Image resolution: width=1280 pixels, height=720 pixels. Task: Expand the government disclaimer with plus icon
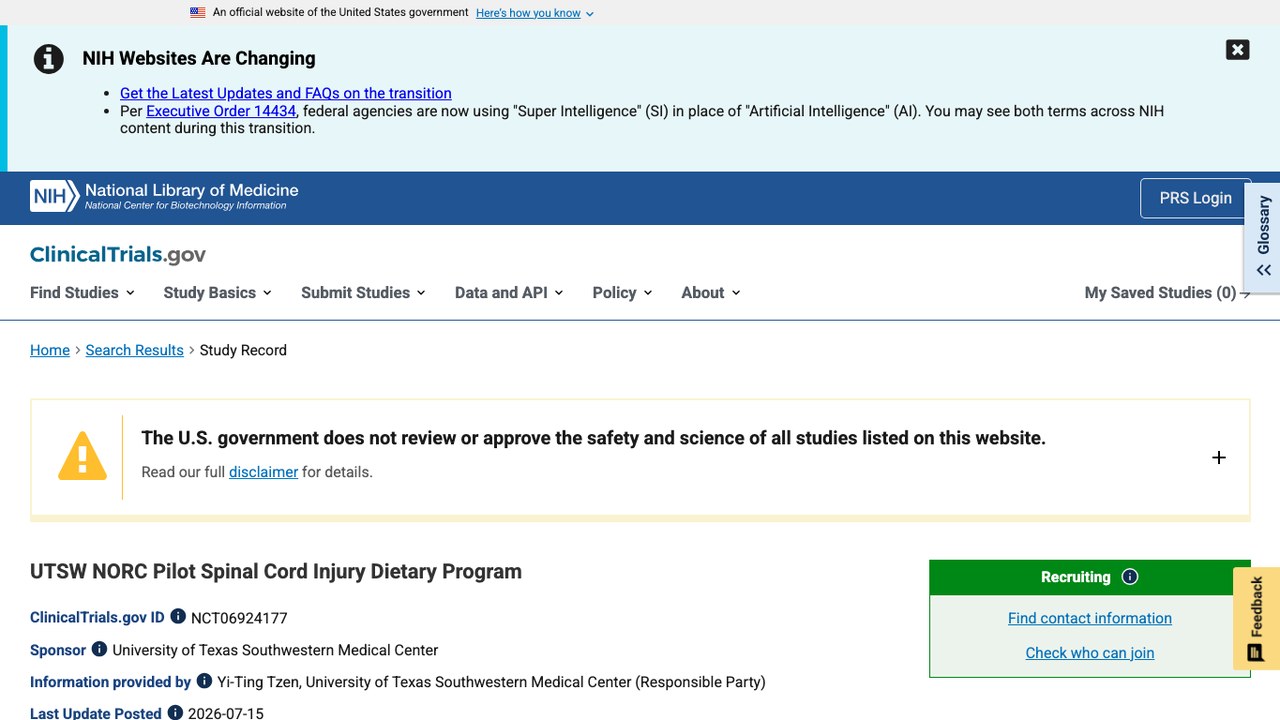(x=1219, y=458)
